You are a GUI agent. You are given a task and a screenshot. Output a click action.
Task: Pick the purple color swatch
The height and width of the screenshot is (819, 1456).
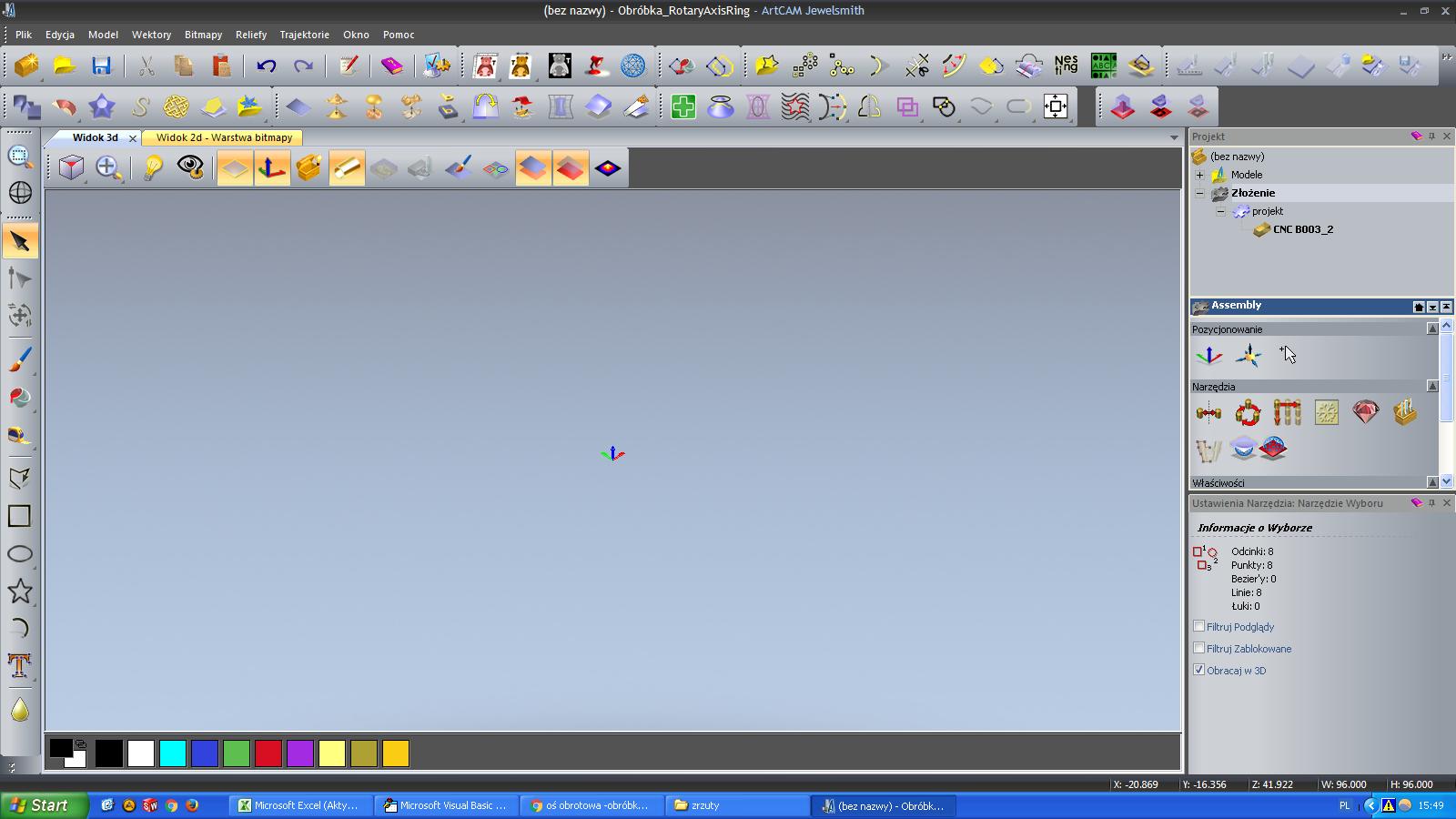300,753
